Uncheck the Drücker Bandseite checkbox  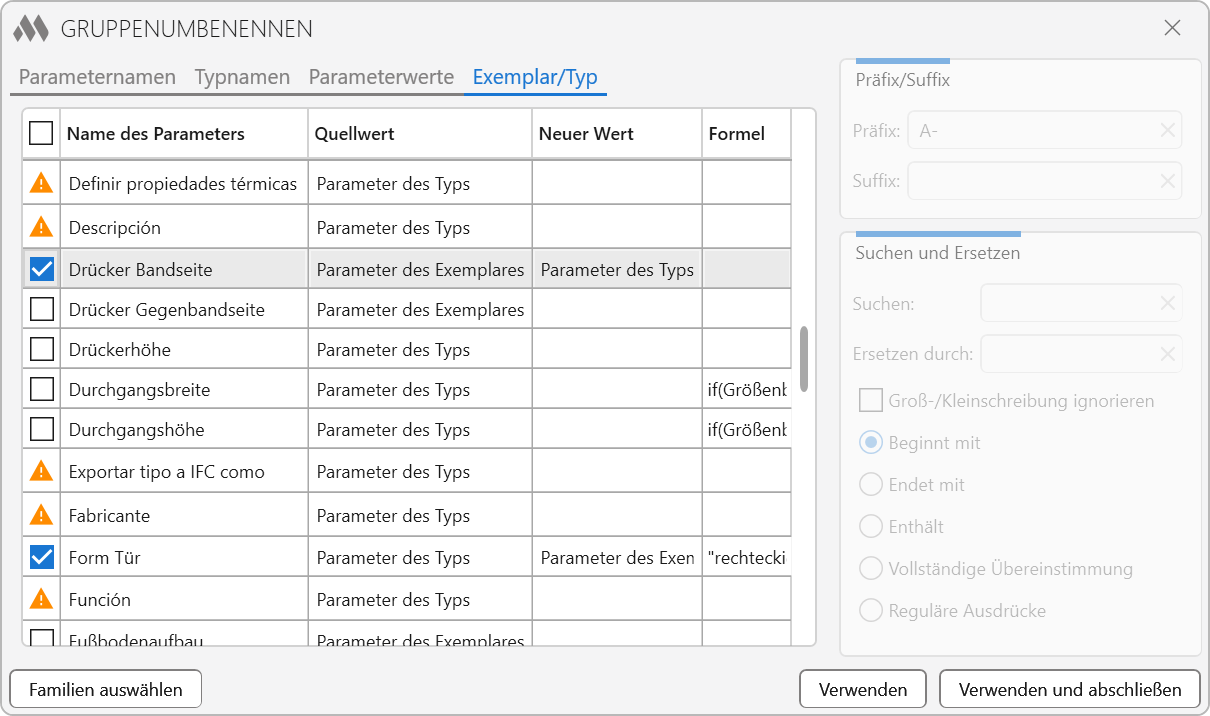click(x=42, y=269)
